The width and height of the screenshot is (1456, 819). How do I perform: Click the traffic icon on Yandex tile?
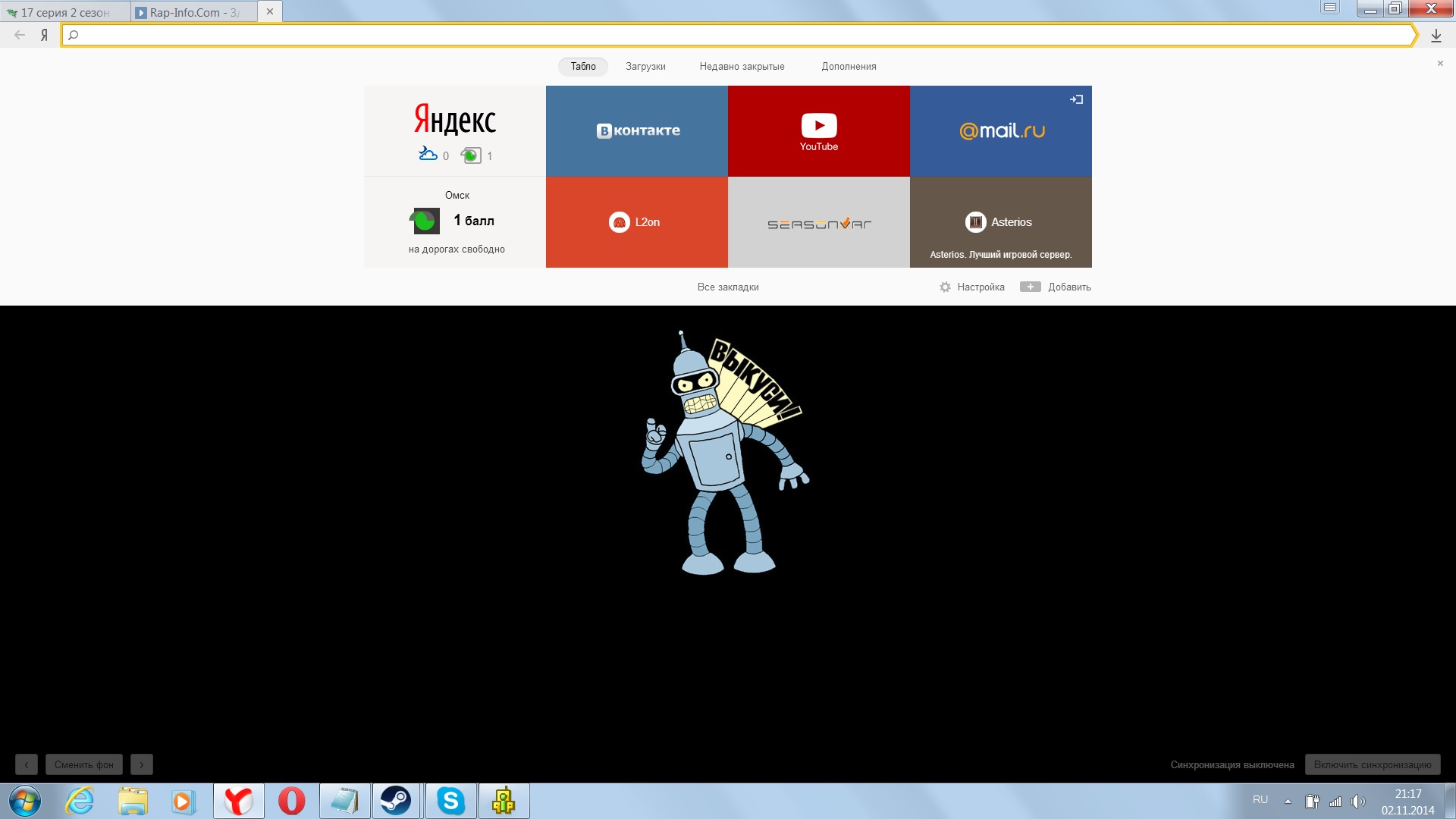click(x=471, y=155)
